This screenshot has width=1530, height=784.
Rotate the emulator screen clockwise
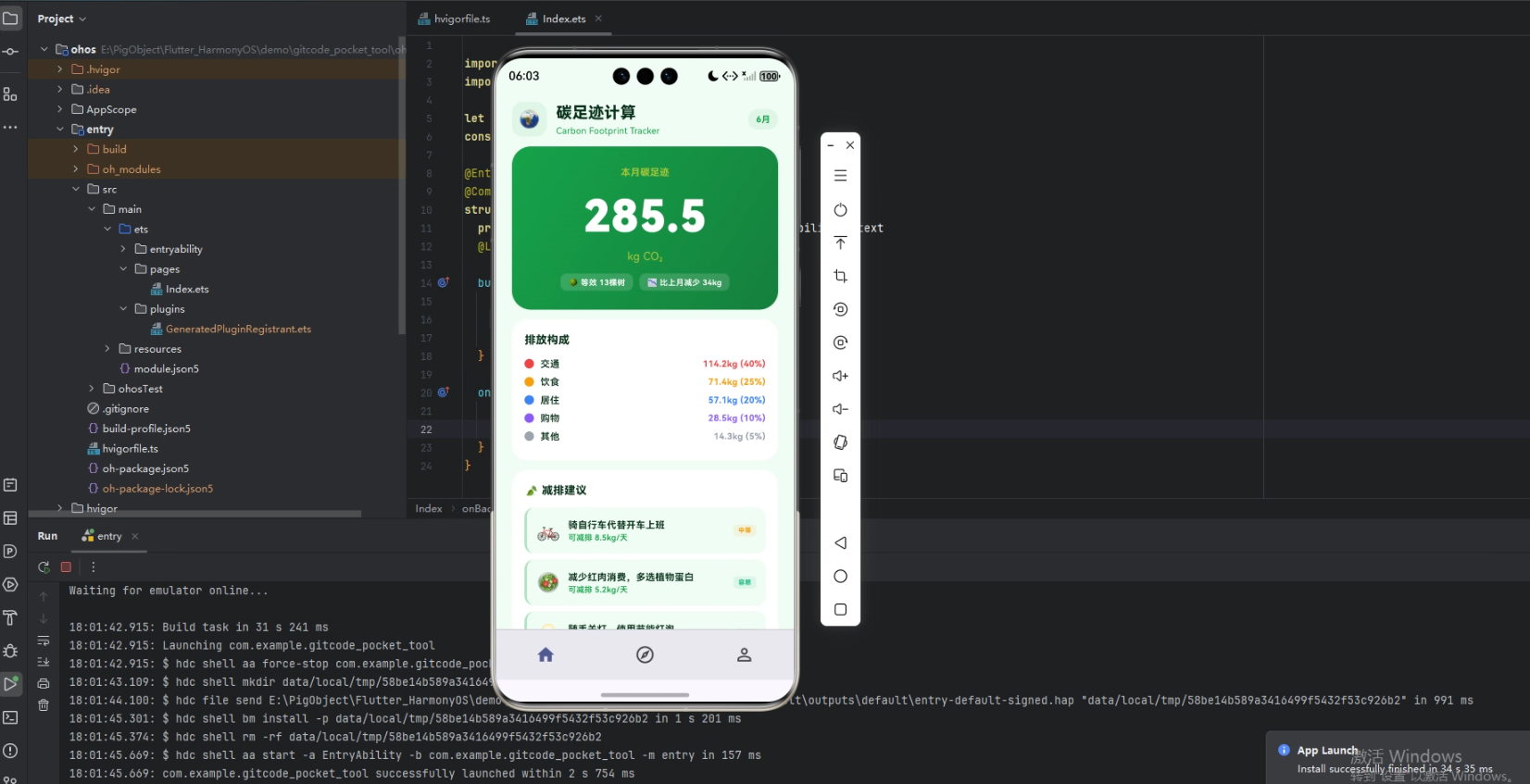pos(840,342)
